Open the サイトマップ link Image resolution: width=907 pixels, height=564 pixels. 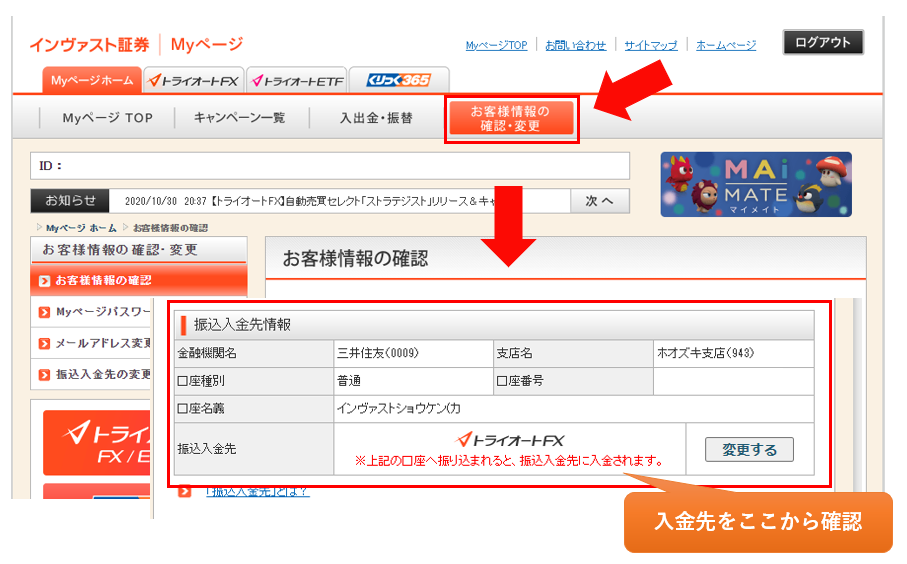(651, 45)
